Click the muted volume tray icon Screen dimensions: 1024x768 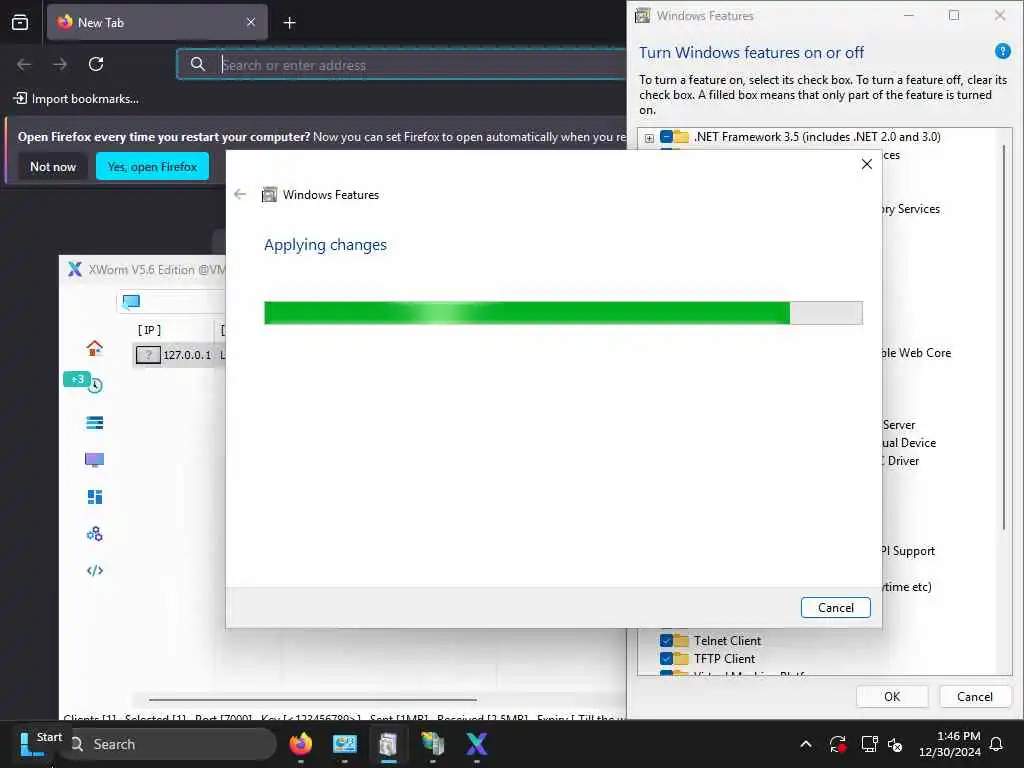(895, 744)
